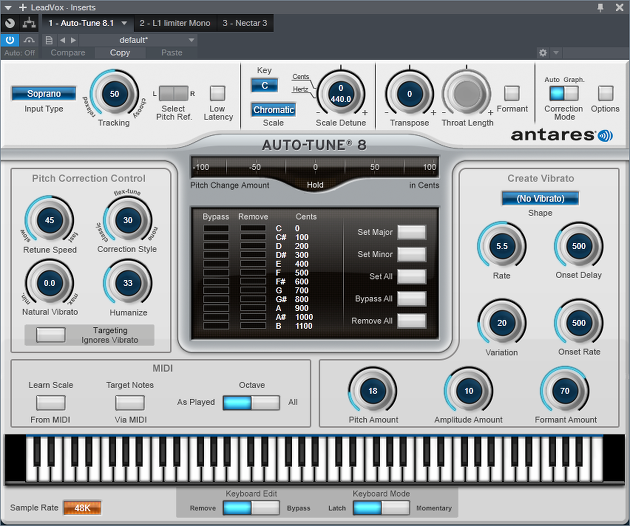
Task: Click the Copy button
Action: click(120, 53)
